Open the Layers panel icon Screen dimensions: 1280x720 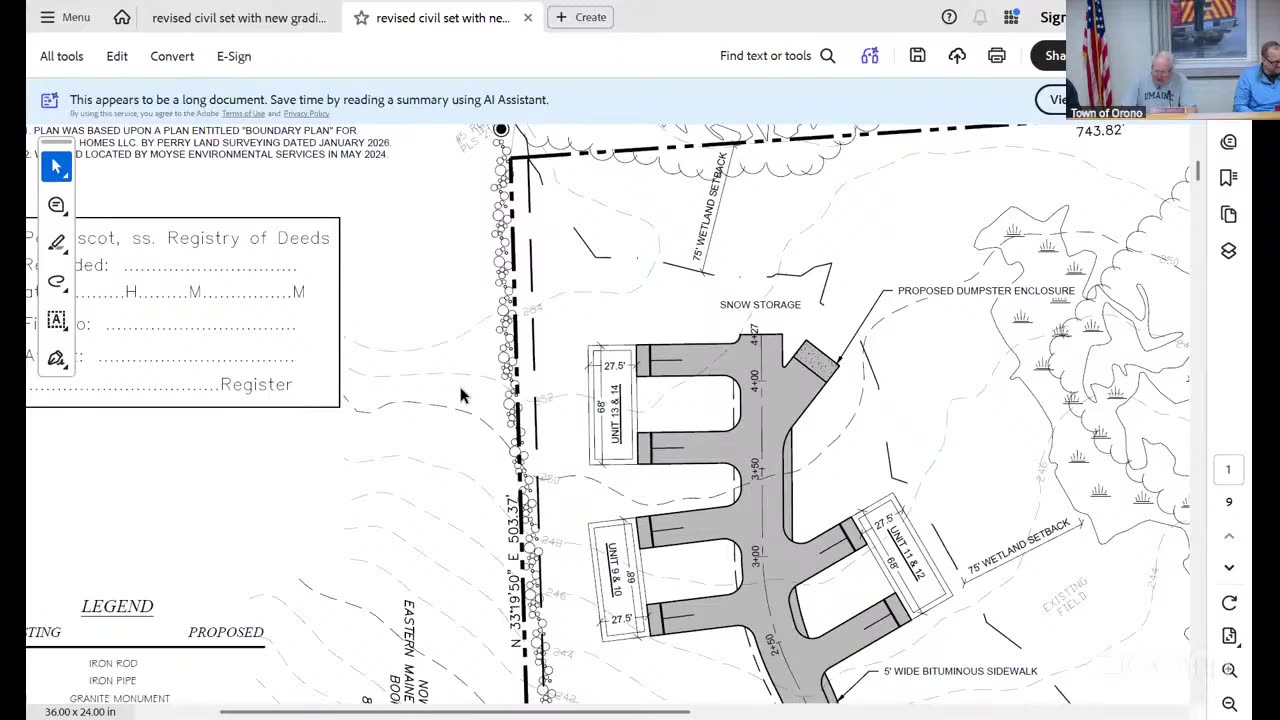(1229, 250)
